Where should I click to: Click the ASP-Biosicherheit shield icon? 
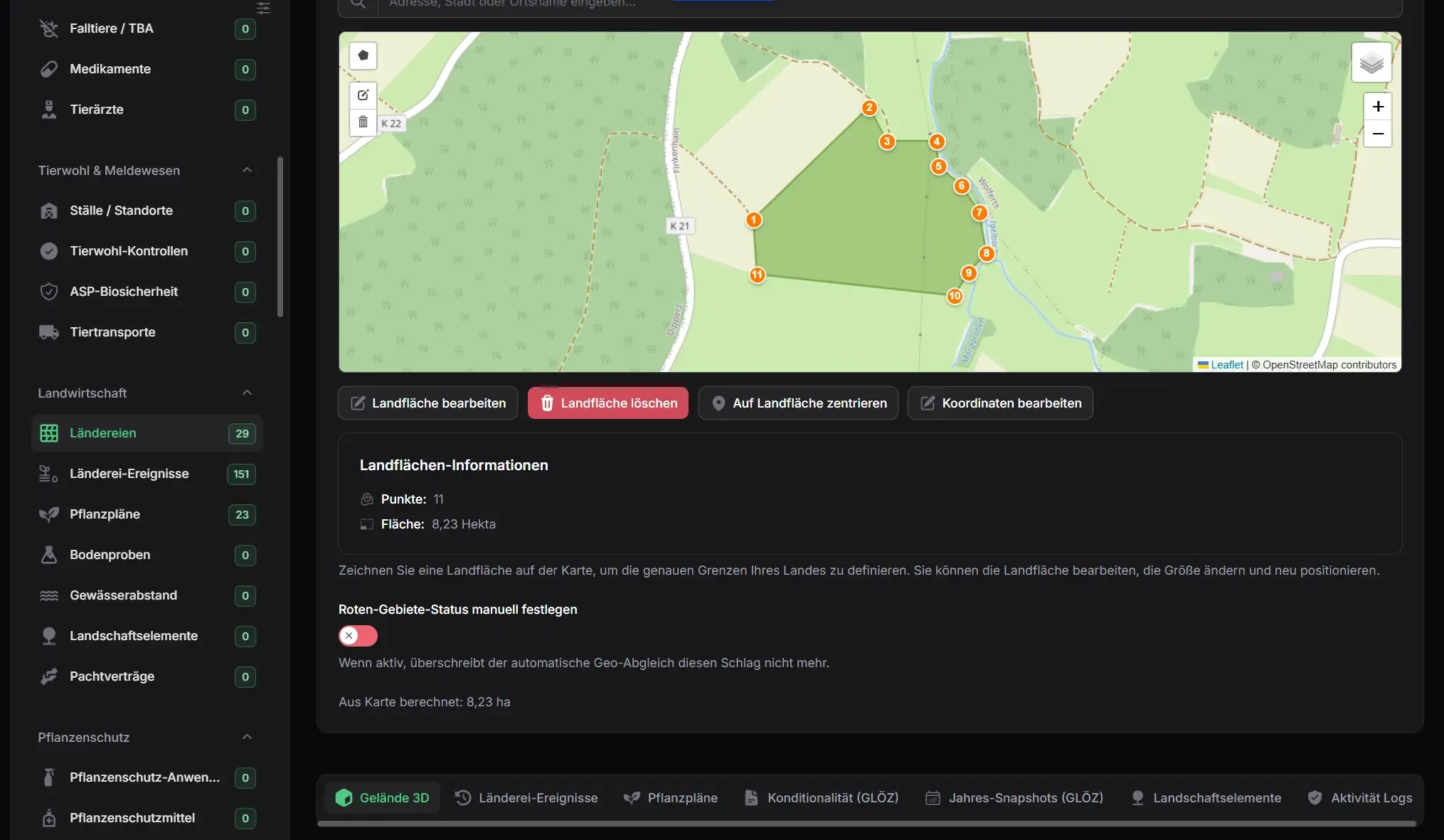(48, 292)
